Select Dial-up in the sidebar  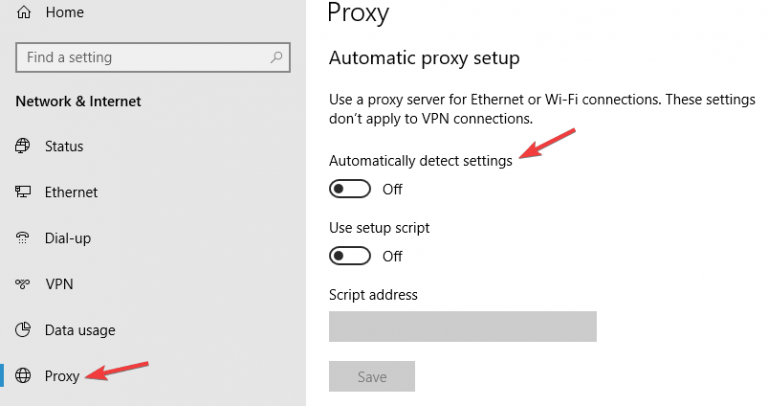click(68, 238)
